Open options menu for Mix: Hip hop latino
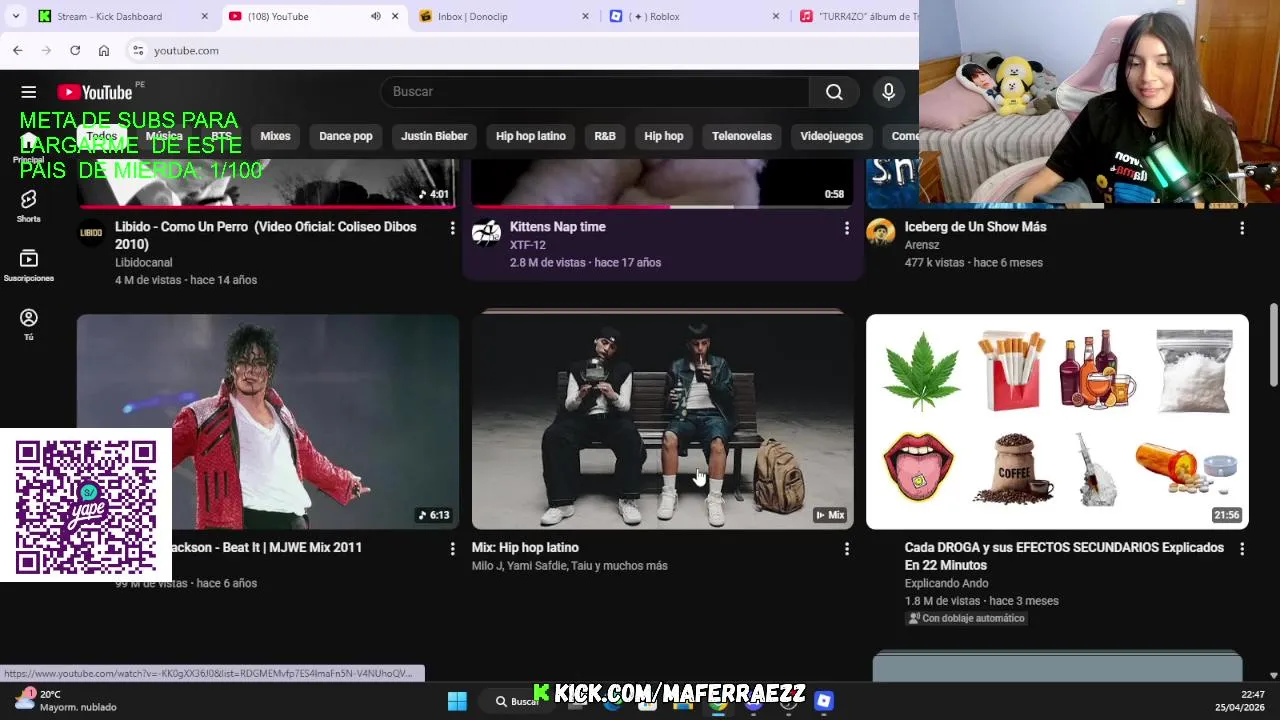Screen dimensions: 1280x720 [846, 549]
